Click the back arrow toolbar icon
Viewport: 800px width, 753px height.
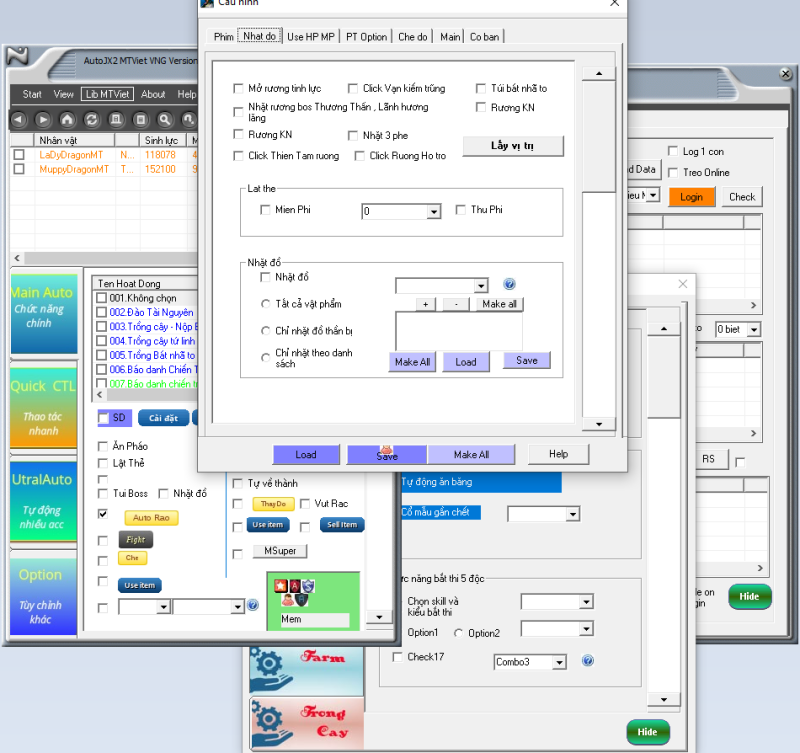19,120
